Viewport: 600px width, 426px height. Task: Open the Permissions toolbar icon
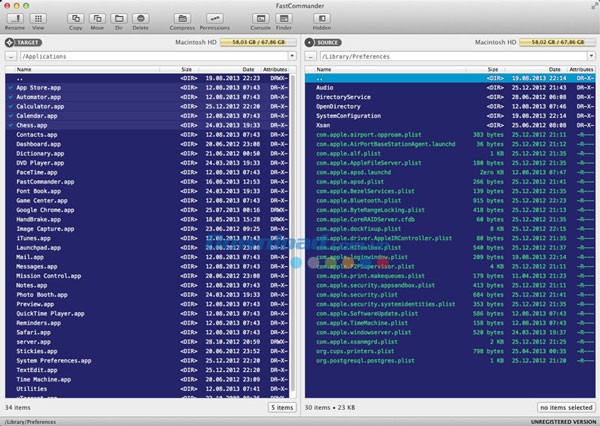point(215,18)
